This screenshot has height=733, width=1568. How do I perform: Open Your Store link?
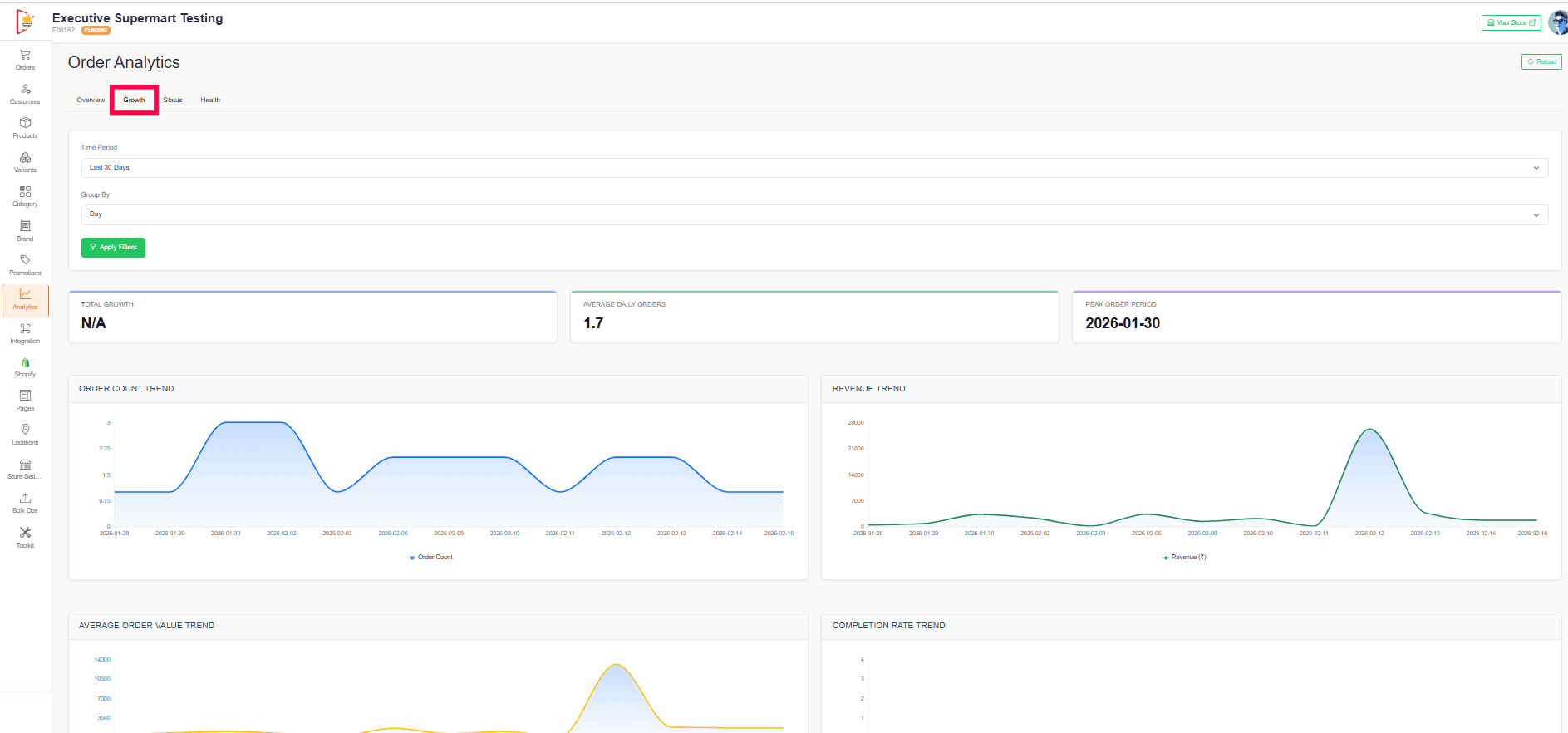(1511, 23)
